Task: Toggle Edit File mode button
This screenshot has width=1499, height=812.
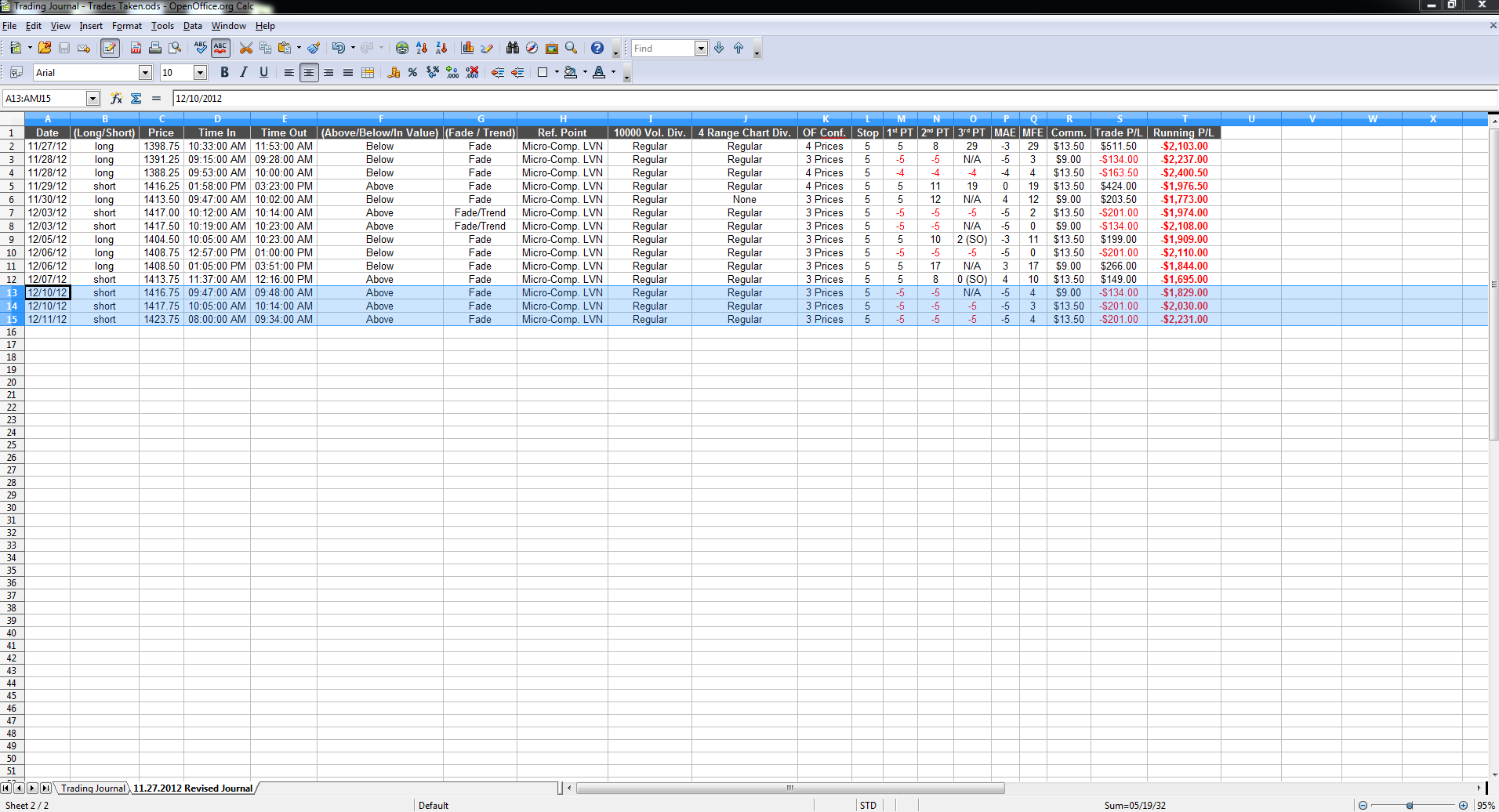Action: pos(110,49)
